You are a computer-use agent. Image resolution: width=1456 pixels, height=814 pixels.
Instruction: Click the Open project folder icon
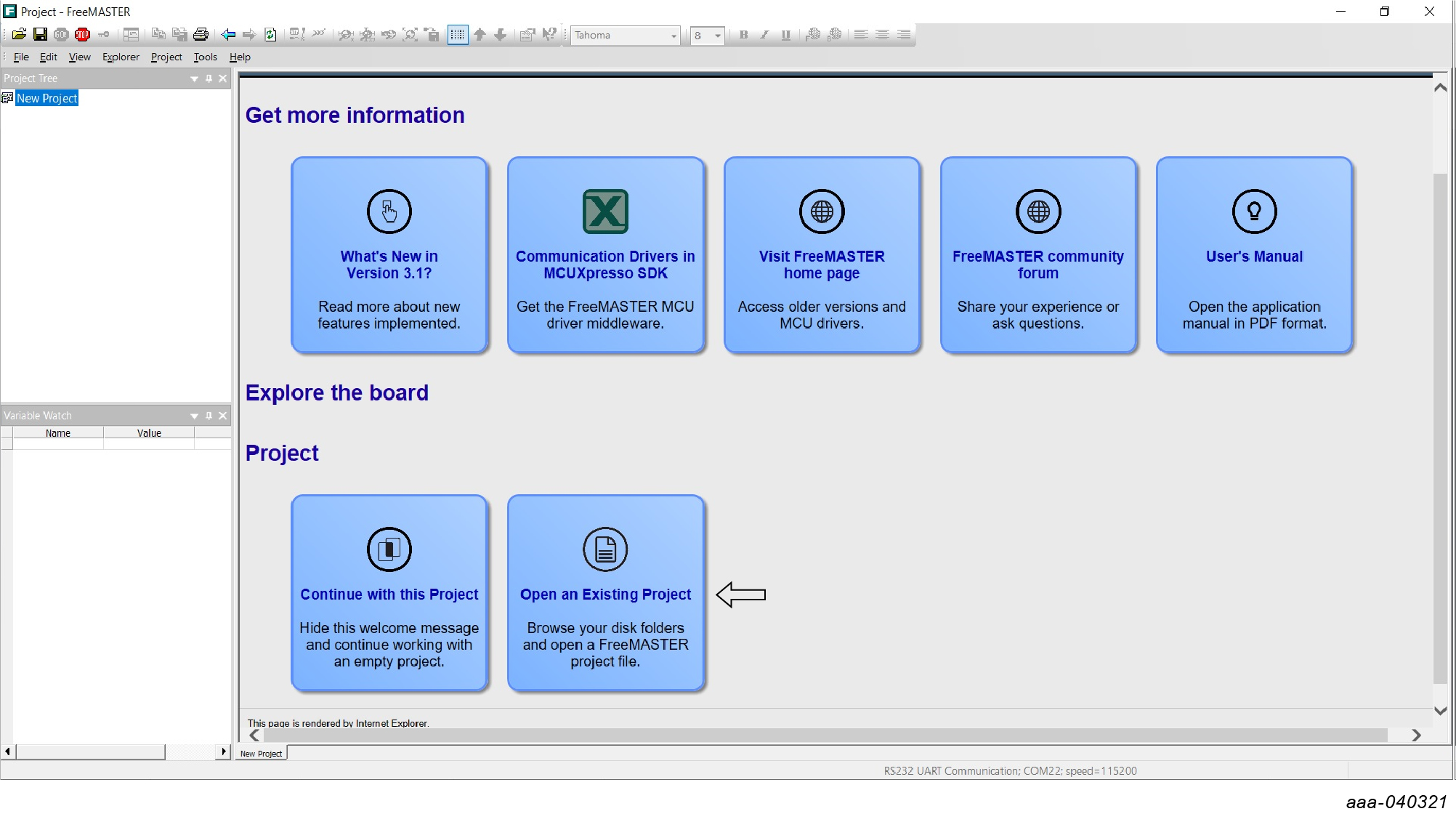click(19, 34)
